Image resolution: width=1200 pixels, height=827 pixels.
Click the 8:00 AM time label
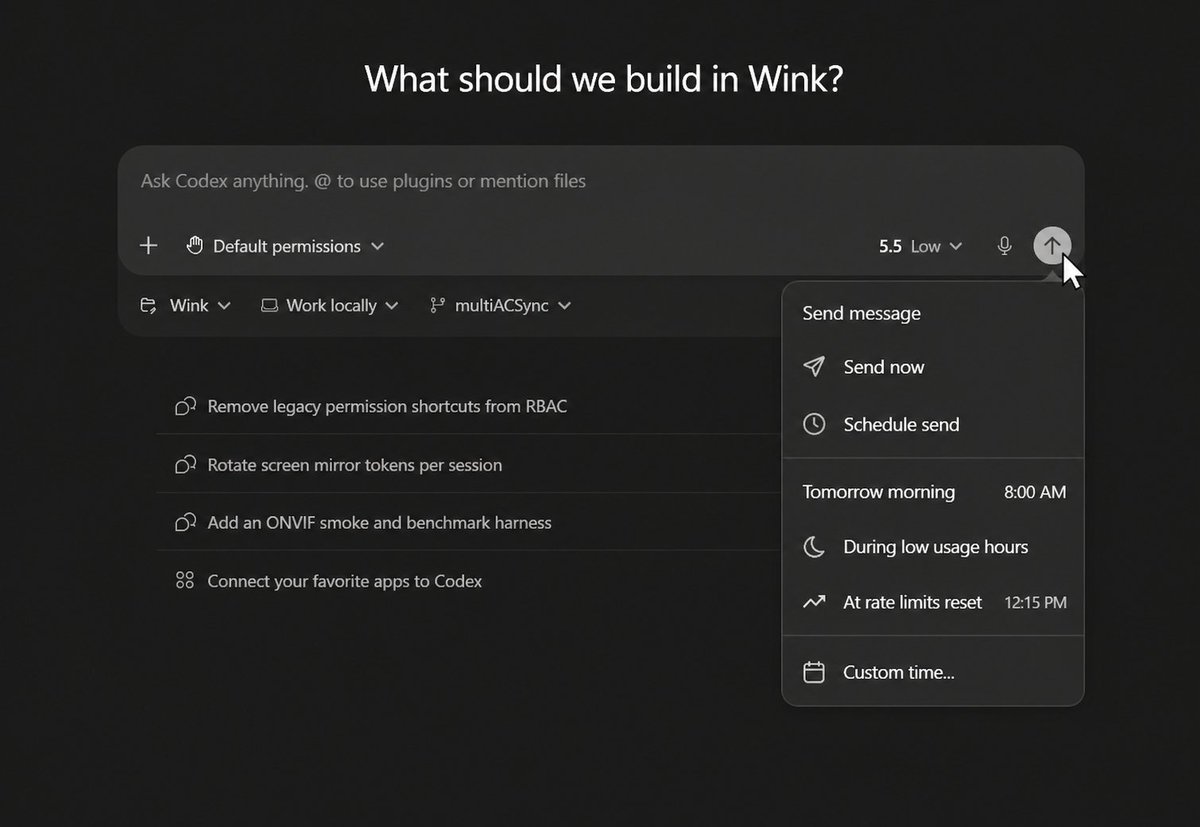pyautogui.click(x=1035, y=492)
